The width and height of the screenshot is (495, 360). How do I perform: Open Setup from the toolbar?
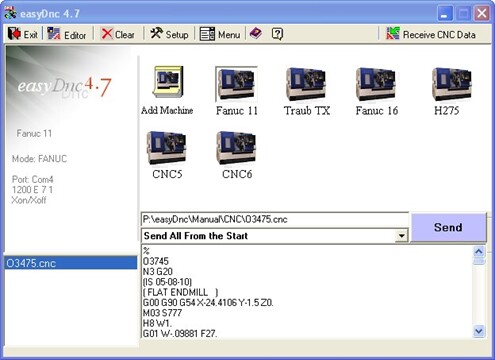coord(169,34)
